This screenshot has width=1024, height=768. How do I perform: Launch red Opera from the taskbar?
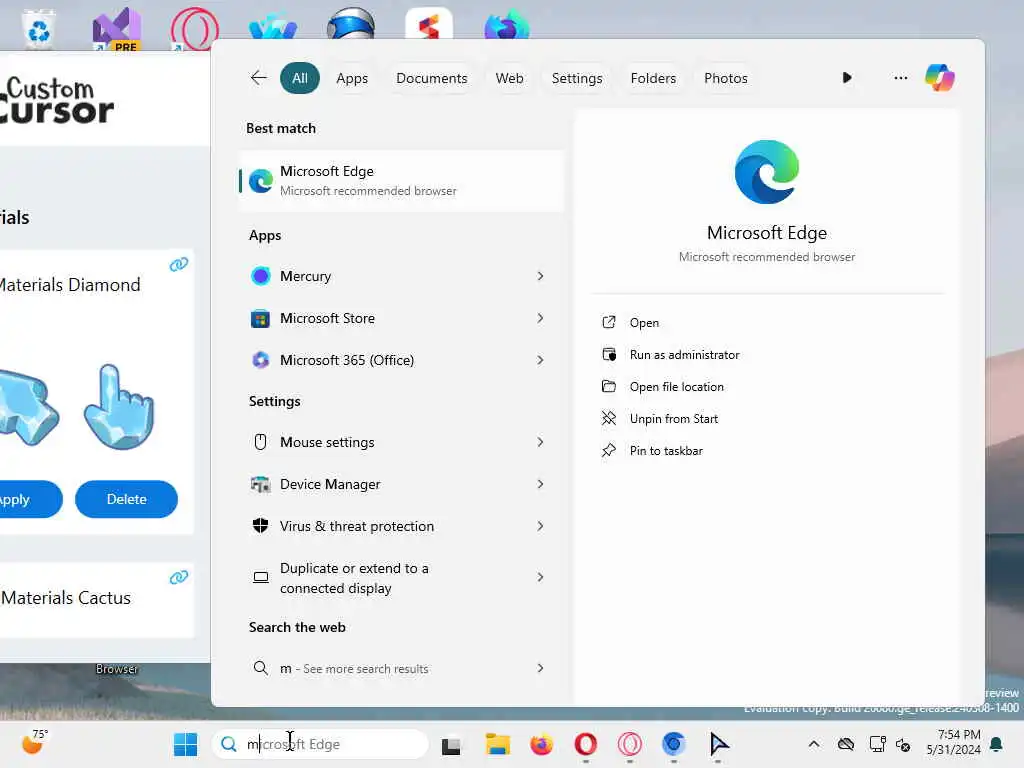click(x=586, y=744)
